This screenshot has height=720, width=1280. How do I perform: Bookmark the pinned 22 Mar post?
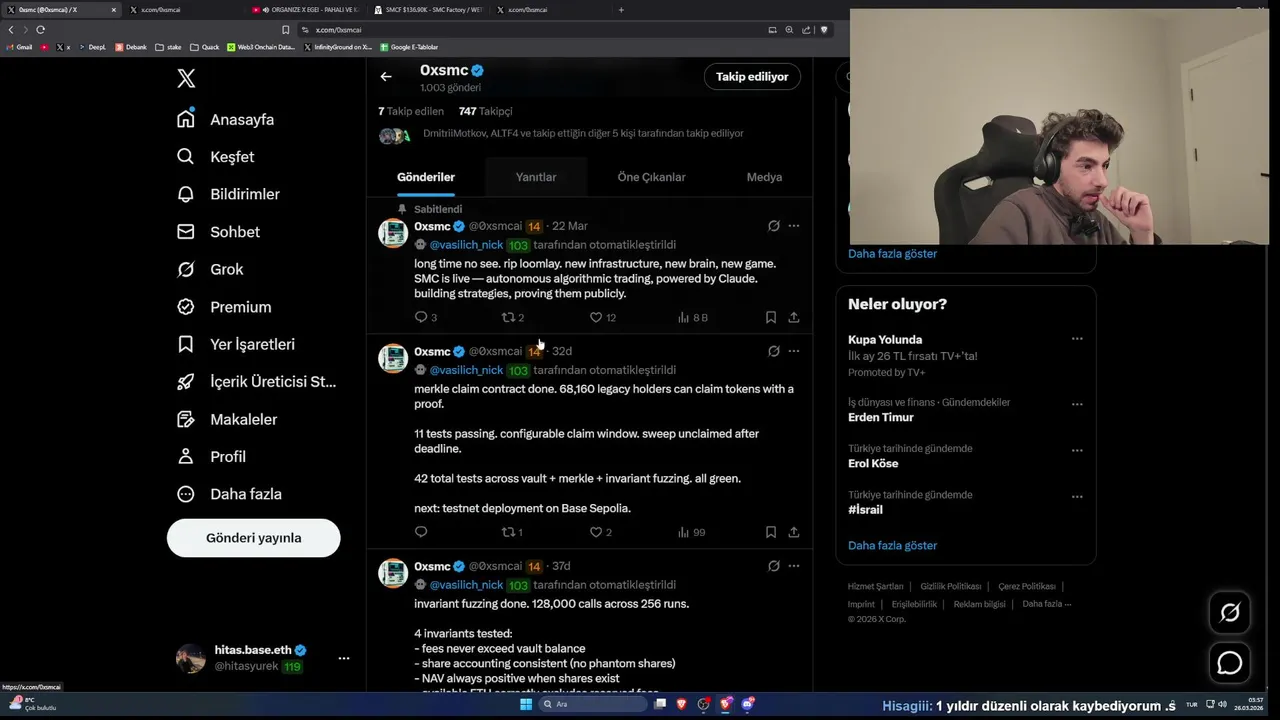pos(771,317)
